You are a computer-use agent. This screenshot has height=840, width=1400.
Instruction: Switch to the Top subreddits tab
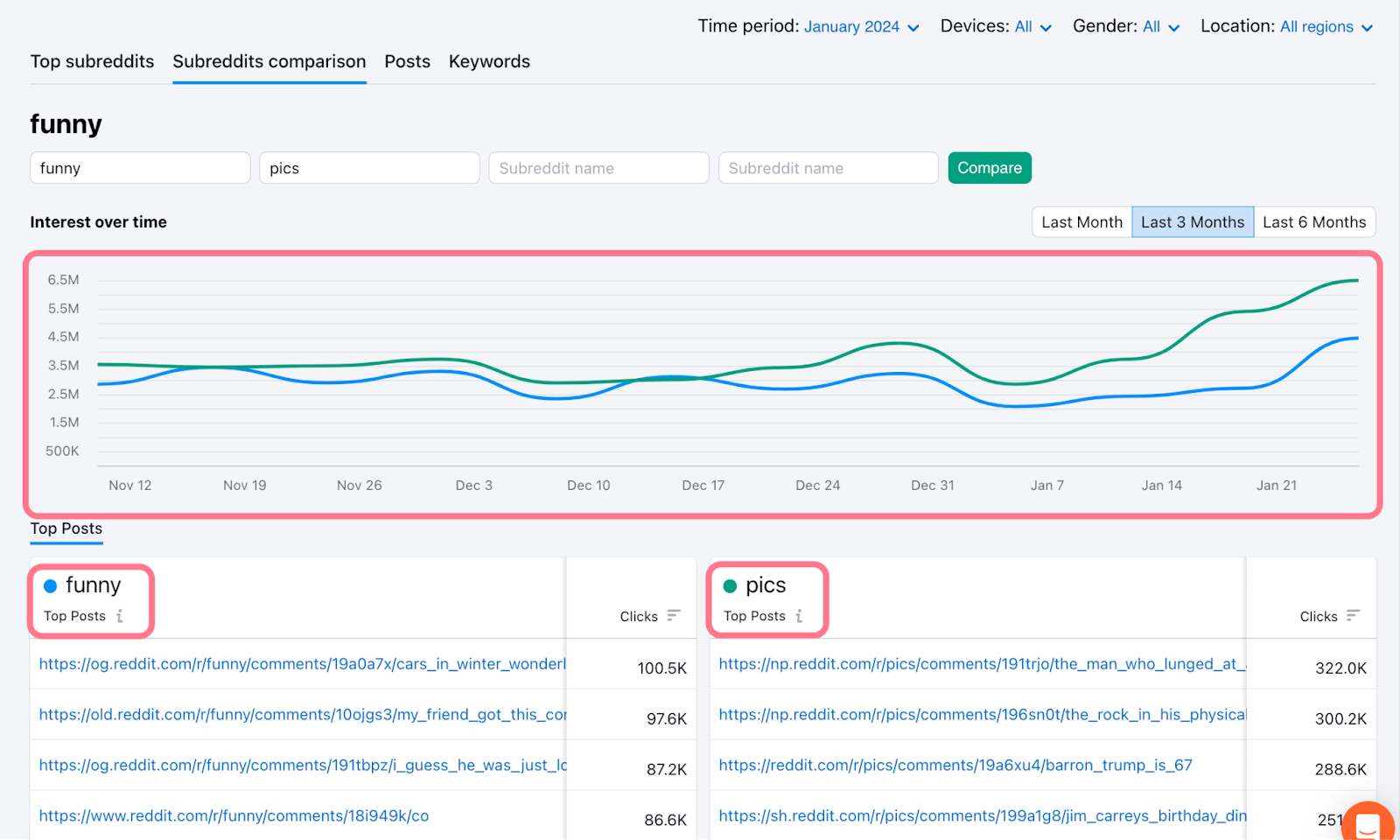[92, 61]
